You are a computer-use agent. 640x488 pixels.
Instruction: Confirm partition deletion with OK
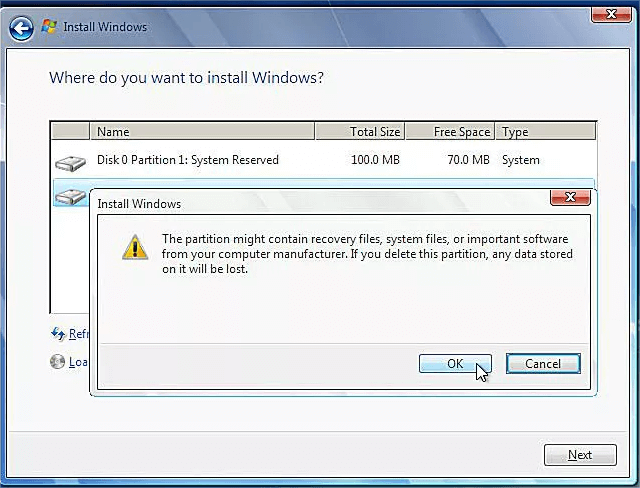(455, 364)
